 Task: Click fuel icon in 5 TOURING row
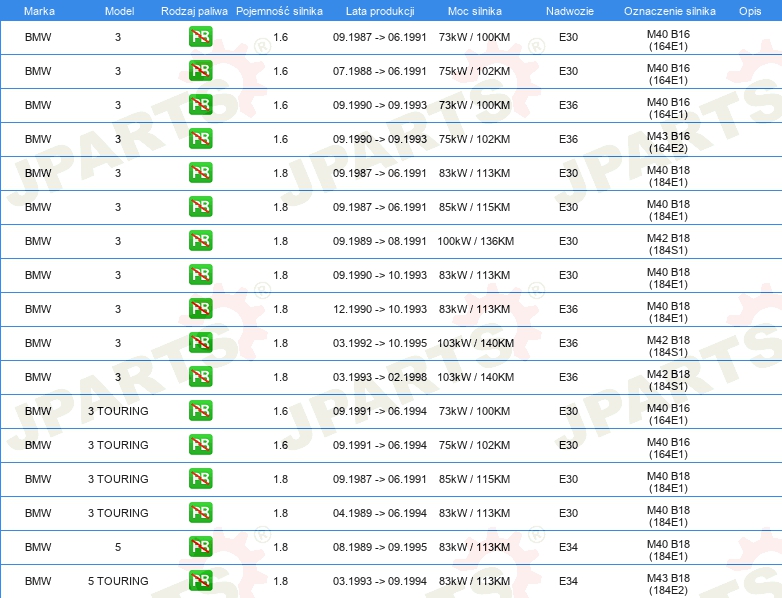(200, 581)
